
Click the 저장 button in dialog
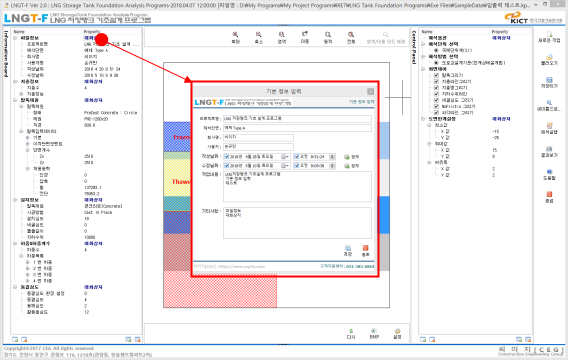(348, 250)
